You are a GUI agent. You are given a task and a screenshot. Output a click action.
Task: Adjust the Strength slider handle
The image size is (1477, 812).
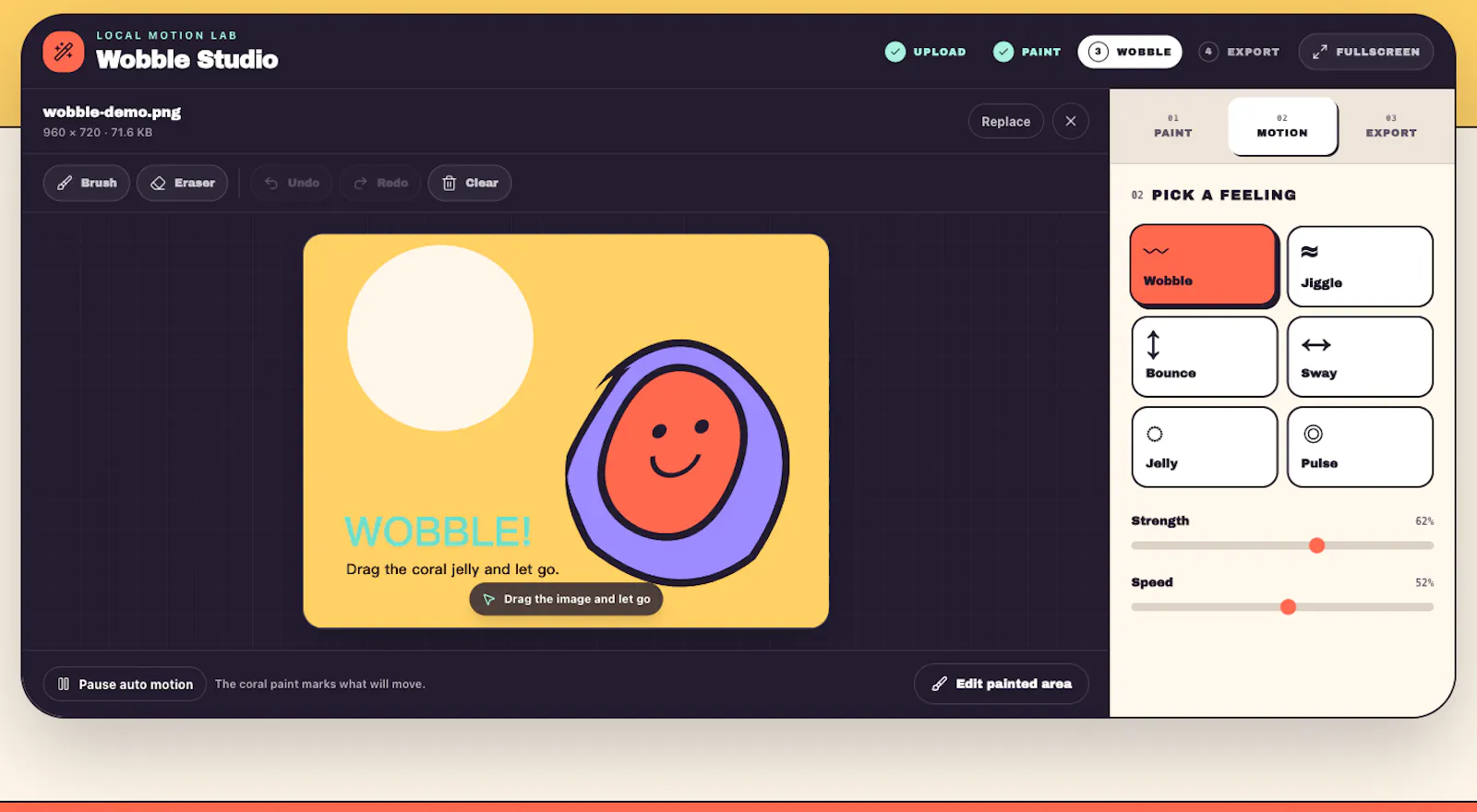[1317, 545]
